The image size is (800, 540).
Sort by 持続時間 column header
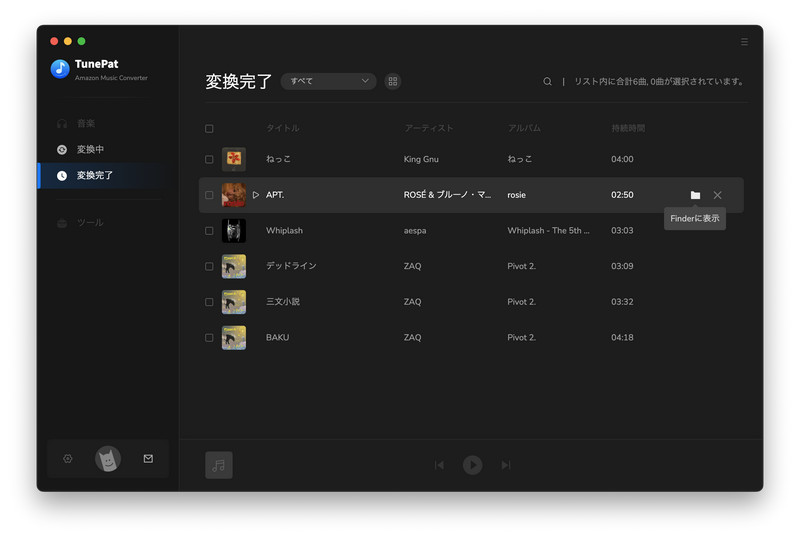(628, 128)
